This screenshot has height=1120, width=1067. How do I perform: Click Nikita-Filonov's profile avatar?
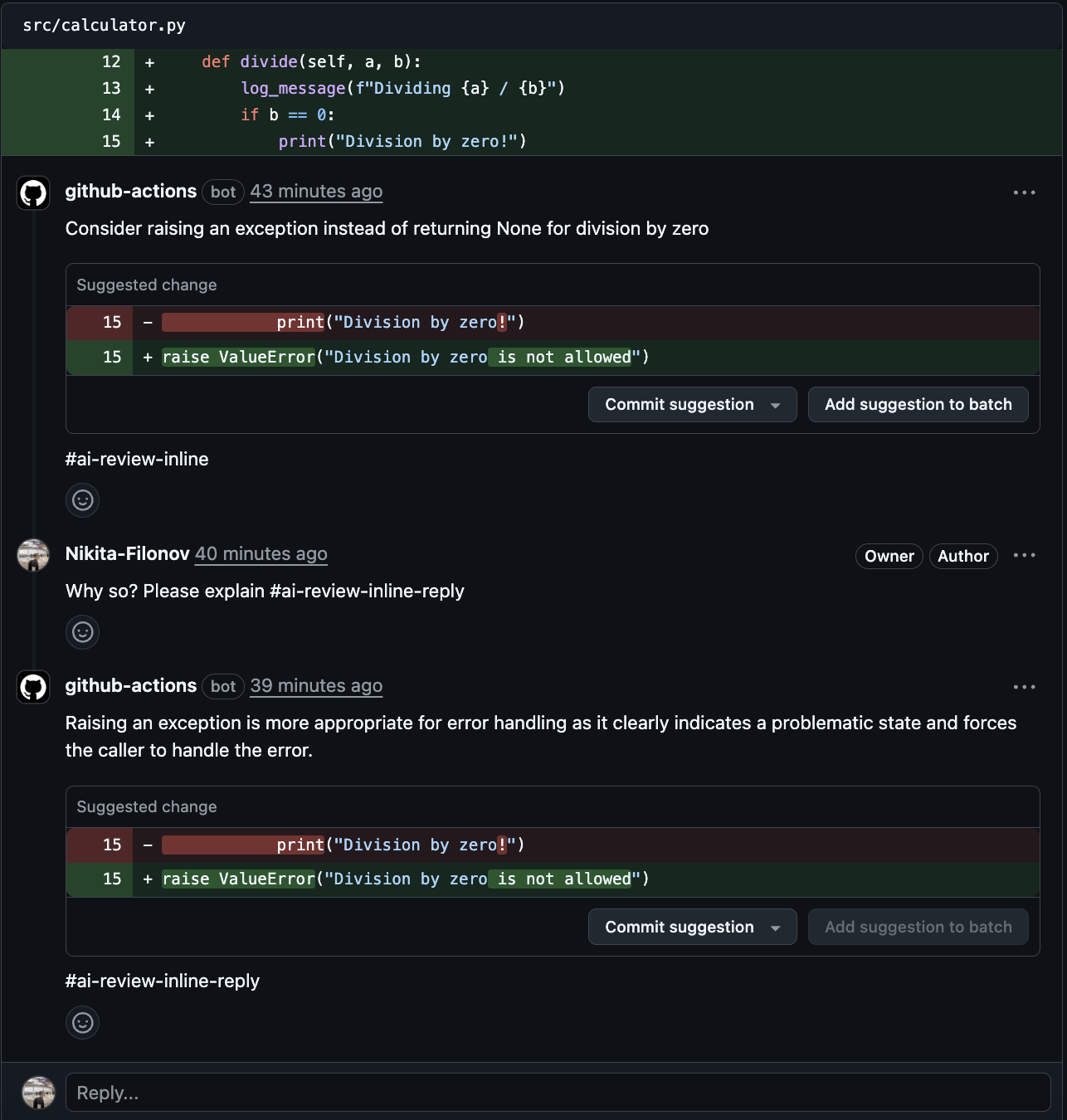[x=32, y=555]
